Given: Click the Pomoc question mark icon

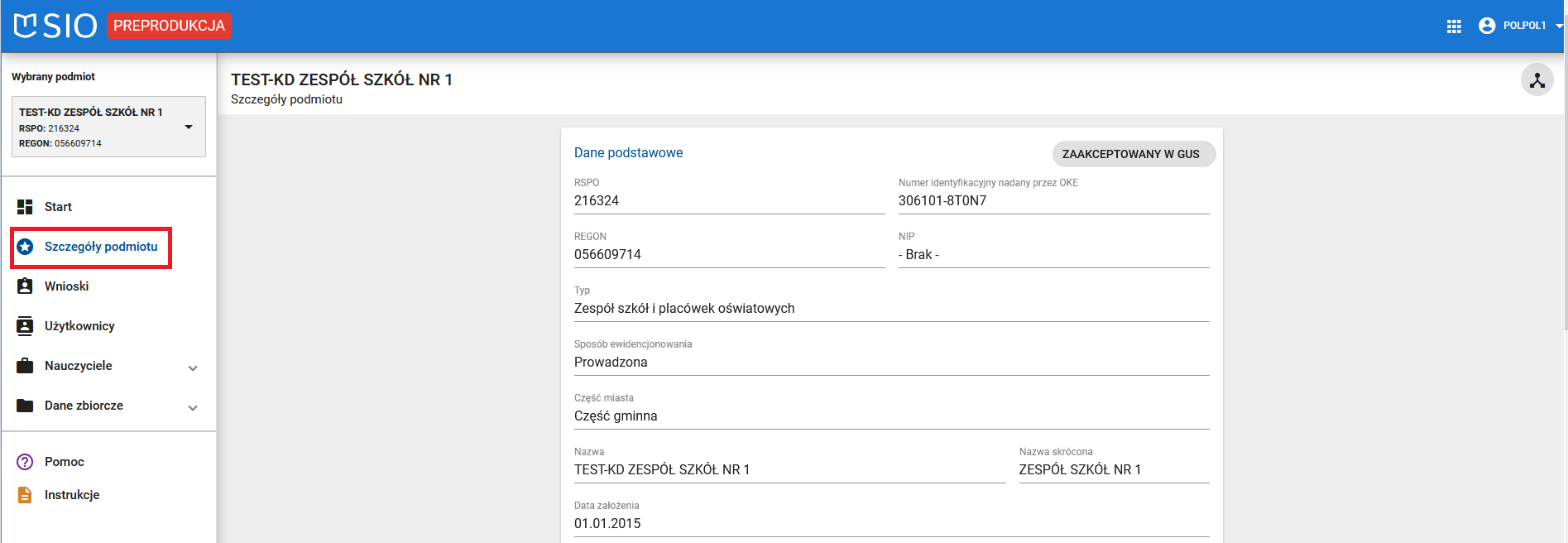Looking at the screenshot, I should [25, 462].
